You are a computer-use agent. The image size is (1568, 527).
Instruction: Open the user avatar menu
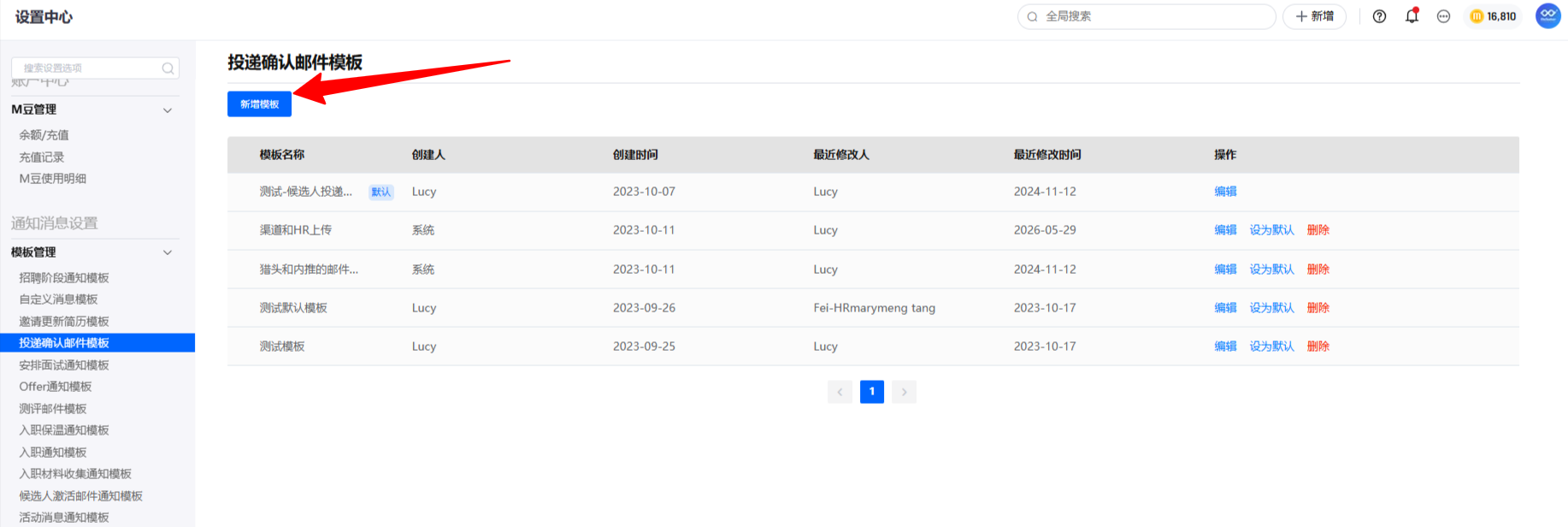pos(1548,15)
